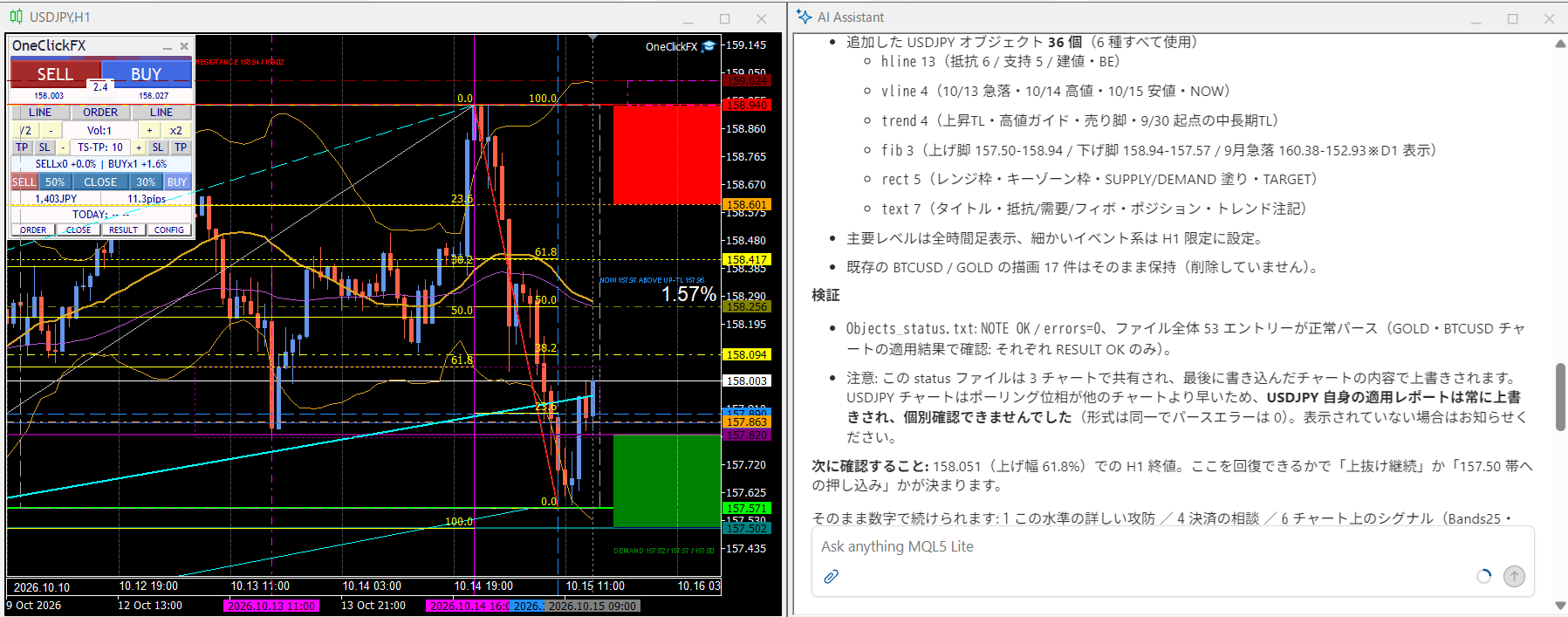Double the volume with the x2 button
Viewport: 1568px width, 617px height.
pyautogui.click(x=176, y=130)
